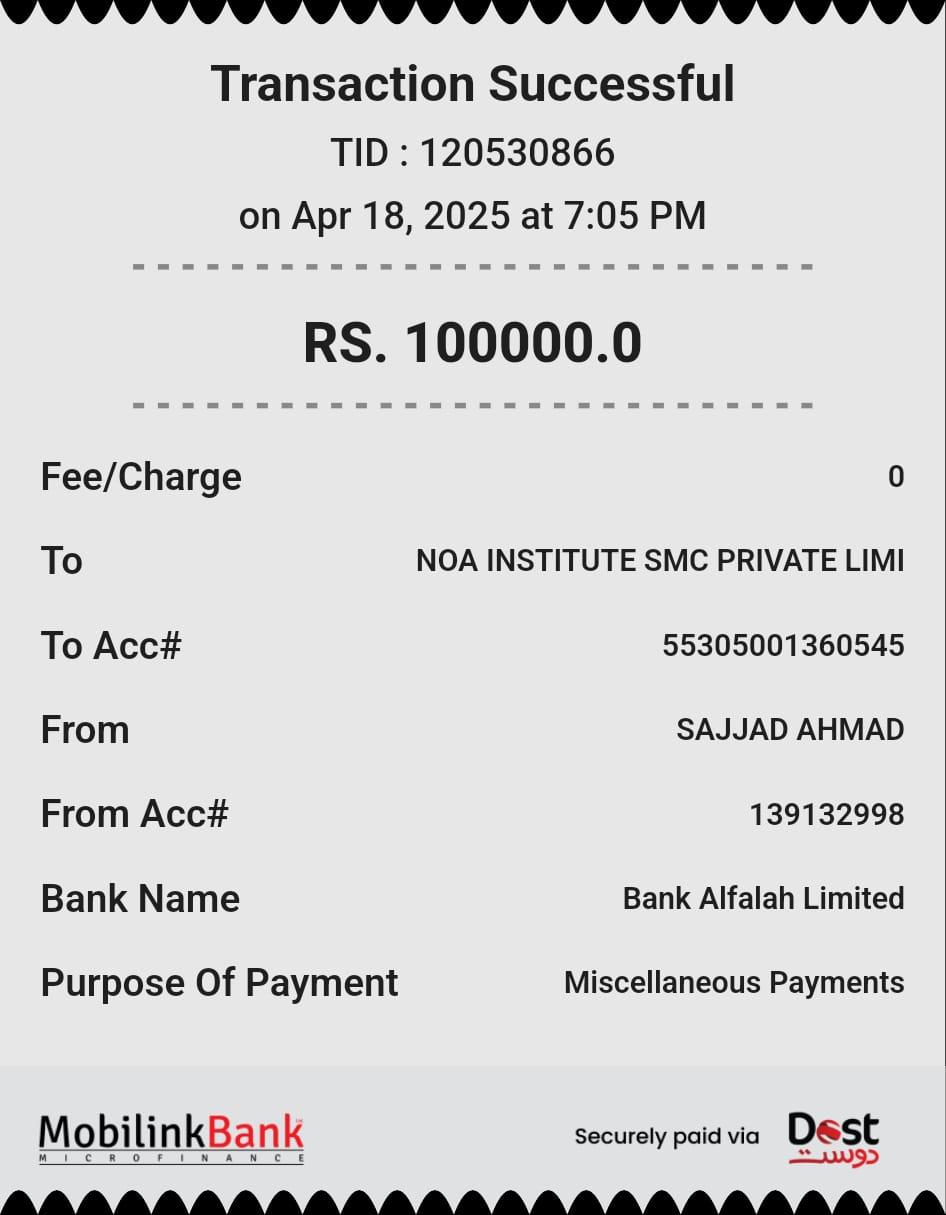Select the NOA INSTITUTE recipient name
This screenshot has height=1215, width=946.
point(660,561)
